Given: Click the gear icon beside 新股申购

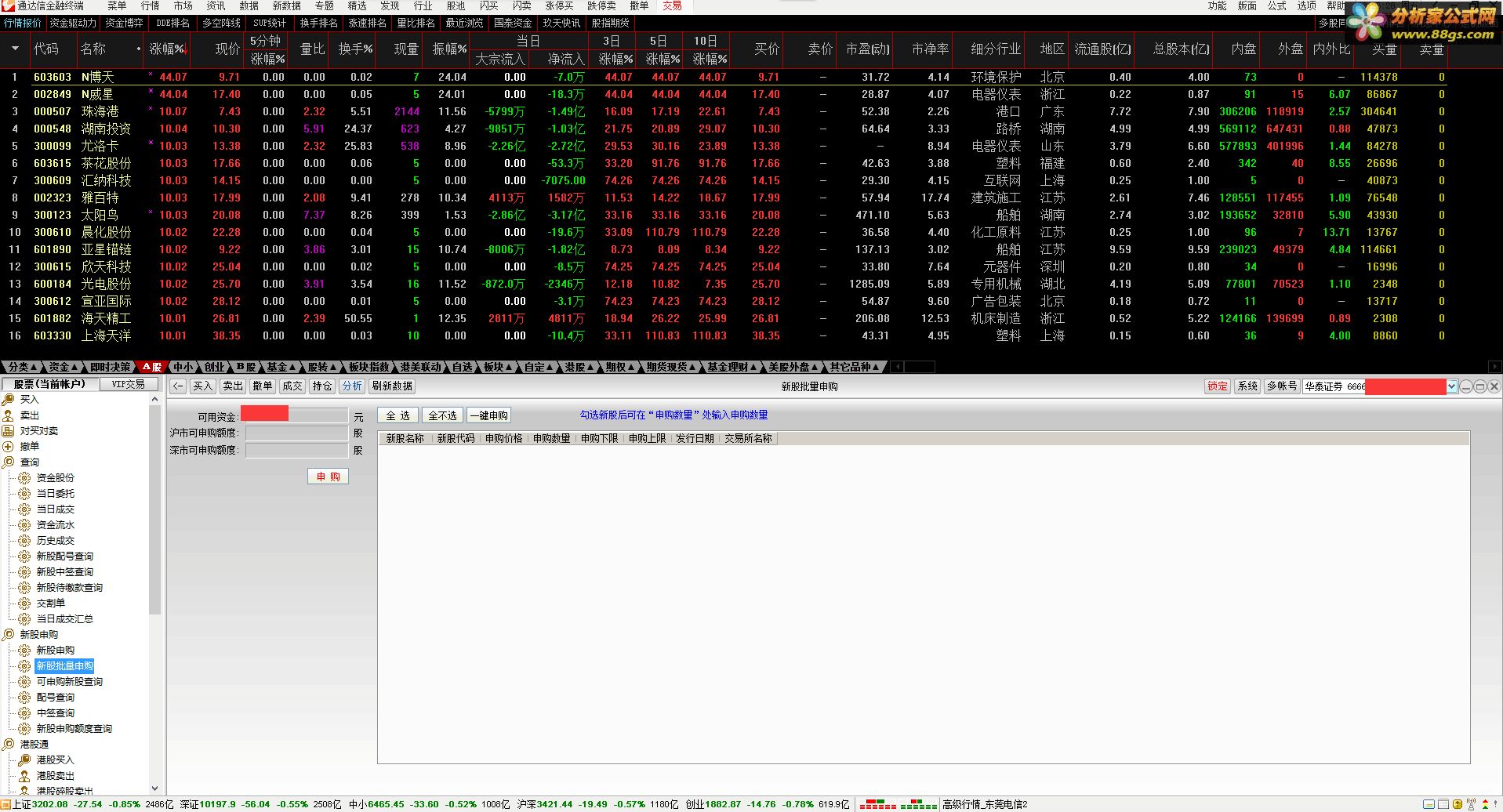Looking at the screenshot, I should point(25,651).
